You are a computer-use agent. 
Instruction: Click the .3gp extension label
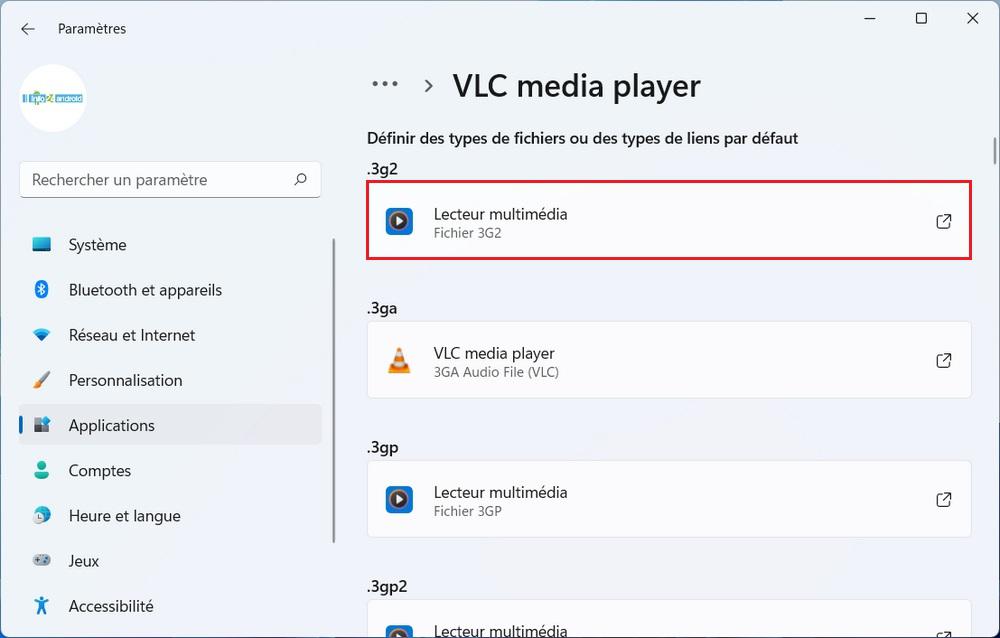coord(383,447)
